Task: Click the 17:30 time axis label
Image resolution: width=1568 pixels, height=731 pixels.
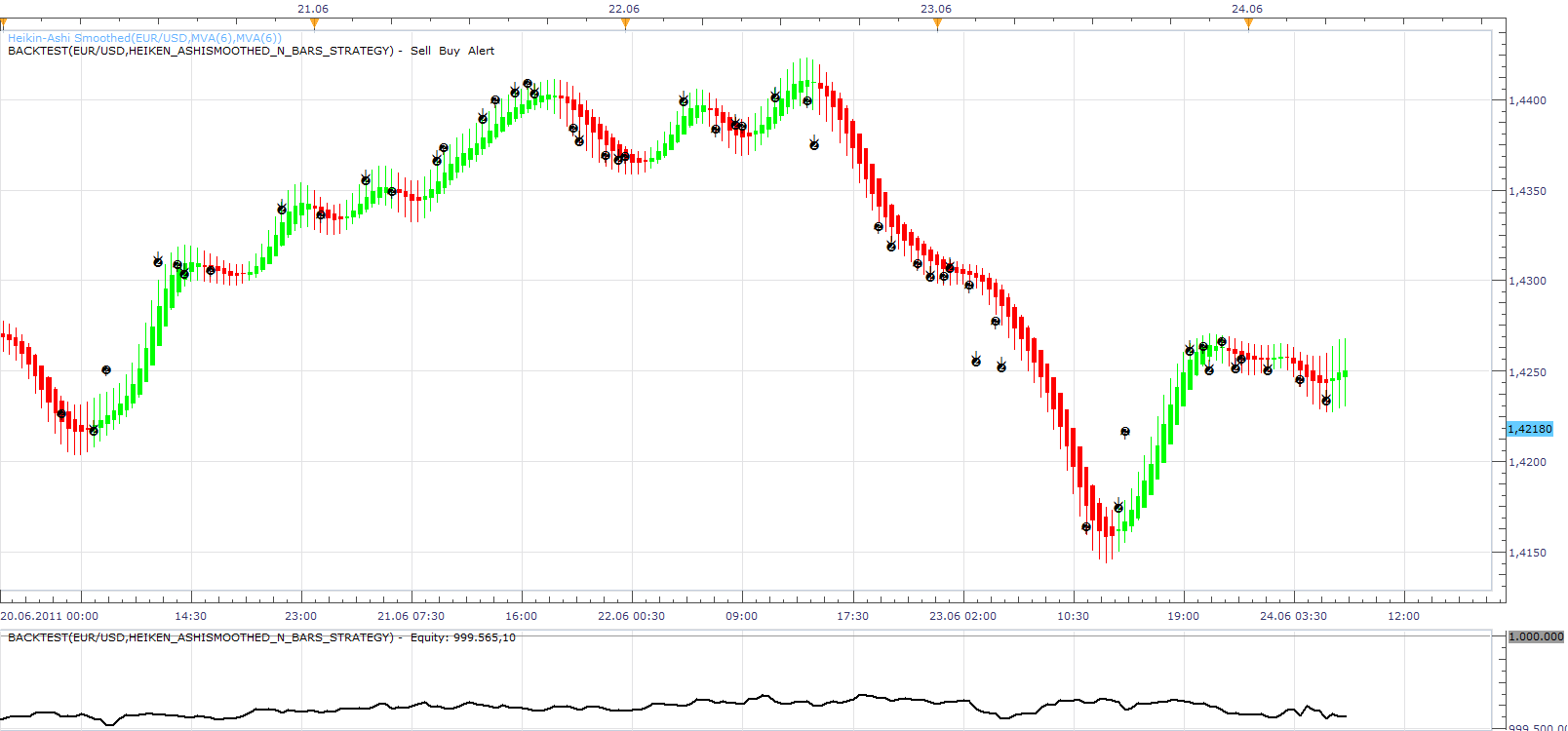Action: [852, 616]
